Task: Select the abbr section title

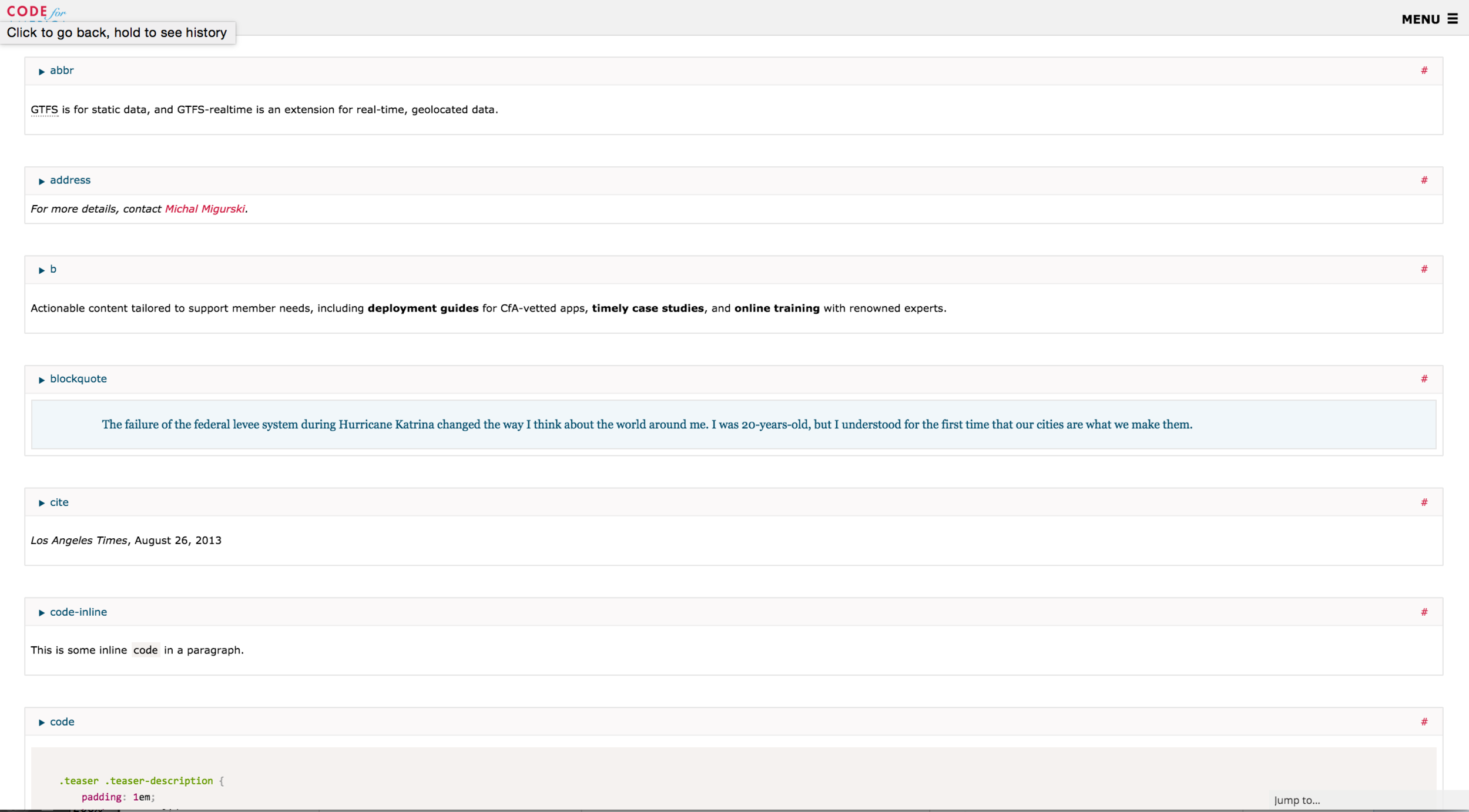Action: click(62, 71)
